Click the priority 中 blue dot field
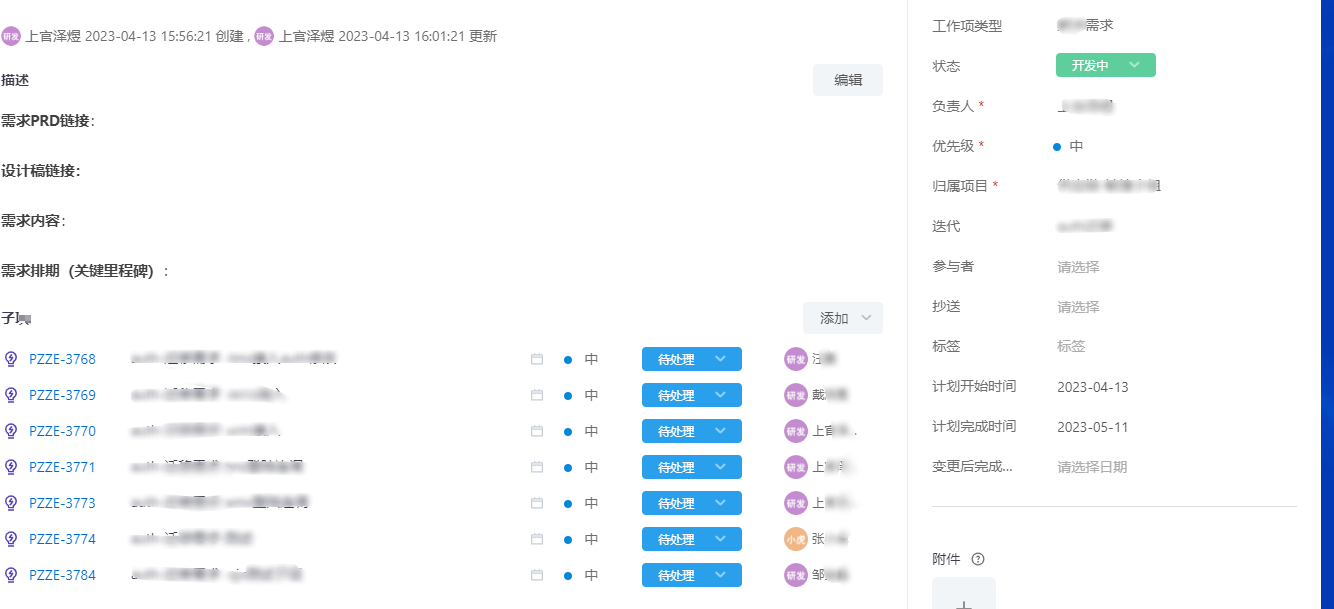The image size is (1334, 609). [1068, 146]
